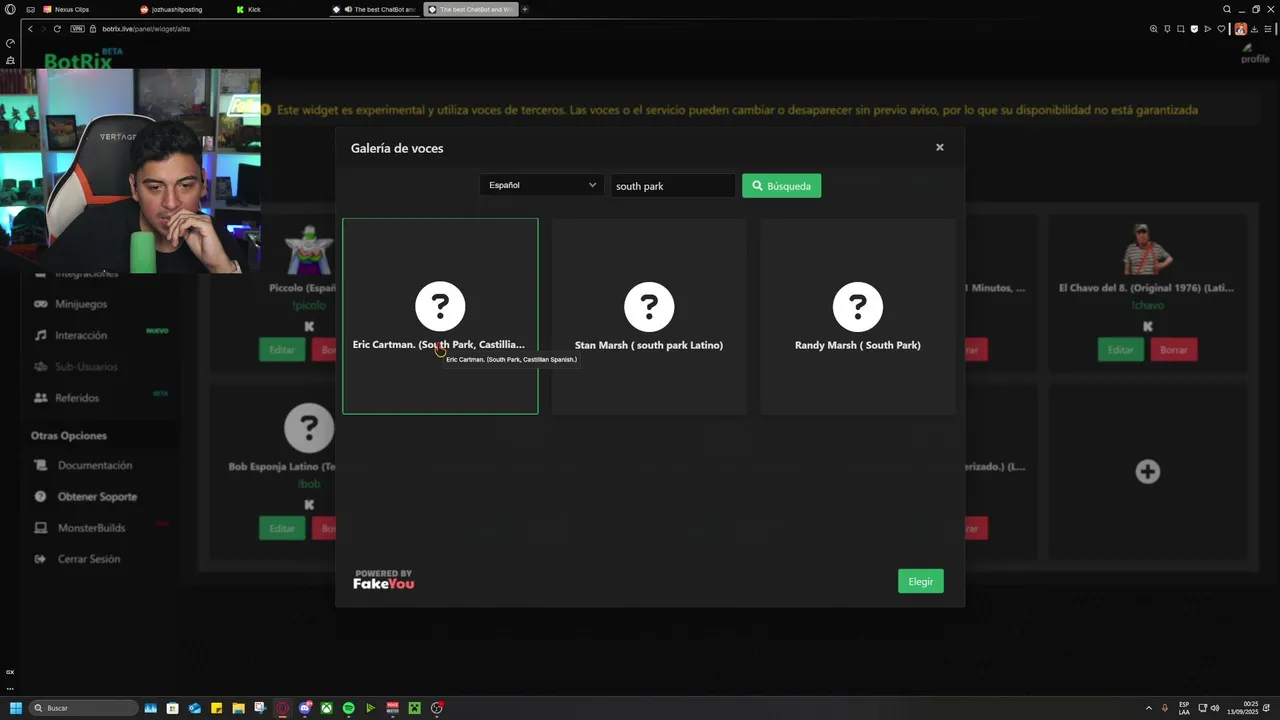The height and width of the screenshot is (720, 1280).
Task: Click the volume icon in system tray
Action: (1215, 708)
